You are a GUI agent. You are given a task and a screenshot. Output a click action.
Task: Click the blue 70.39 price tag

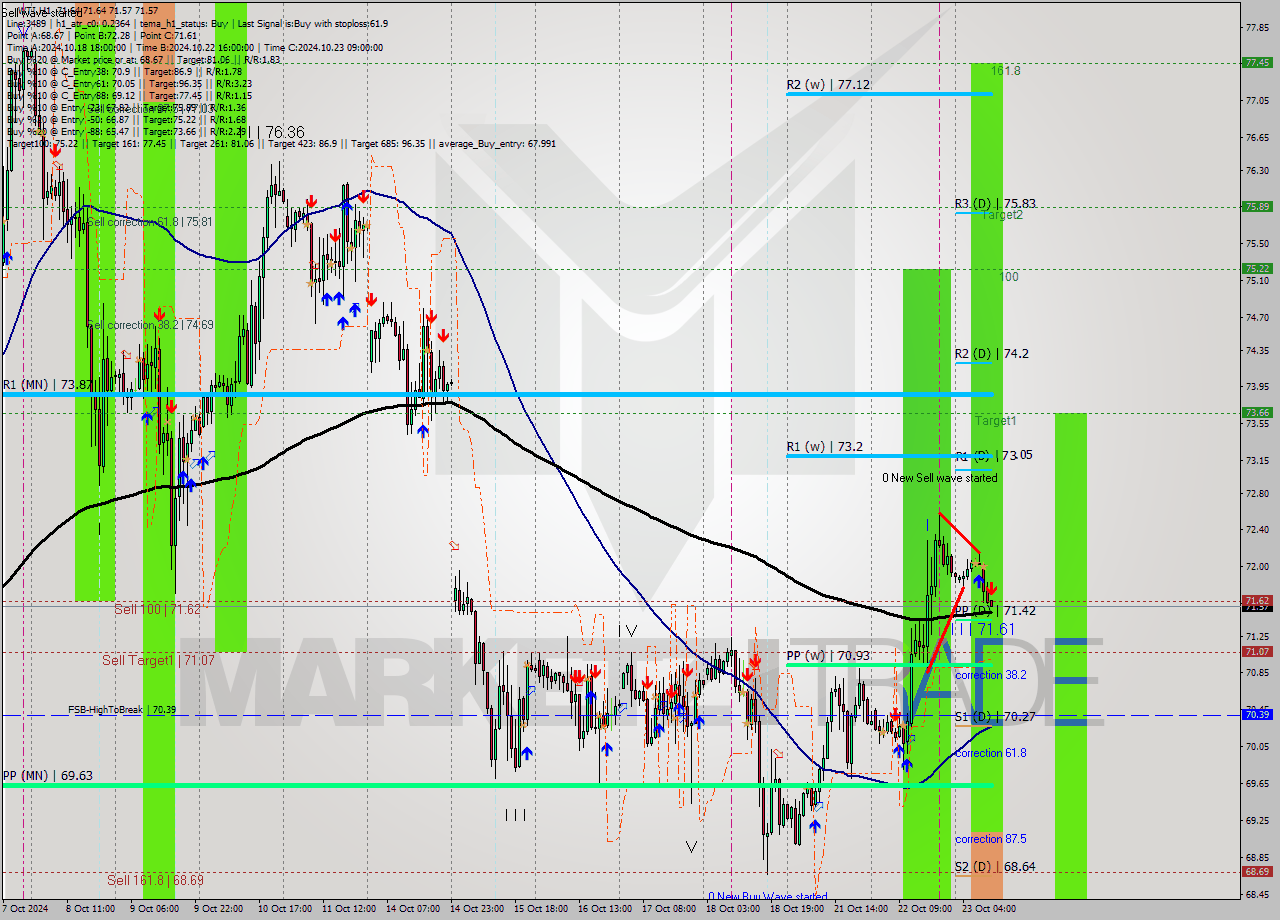point(1257,714)
